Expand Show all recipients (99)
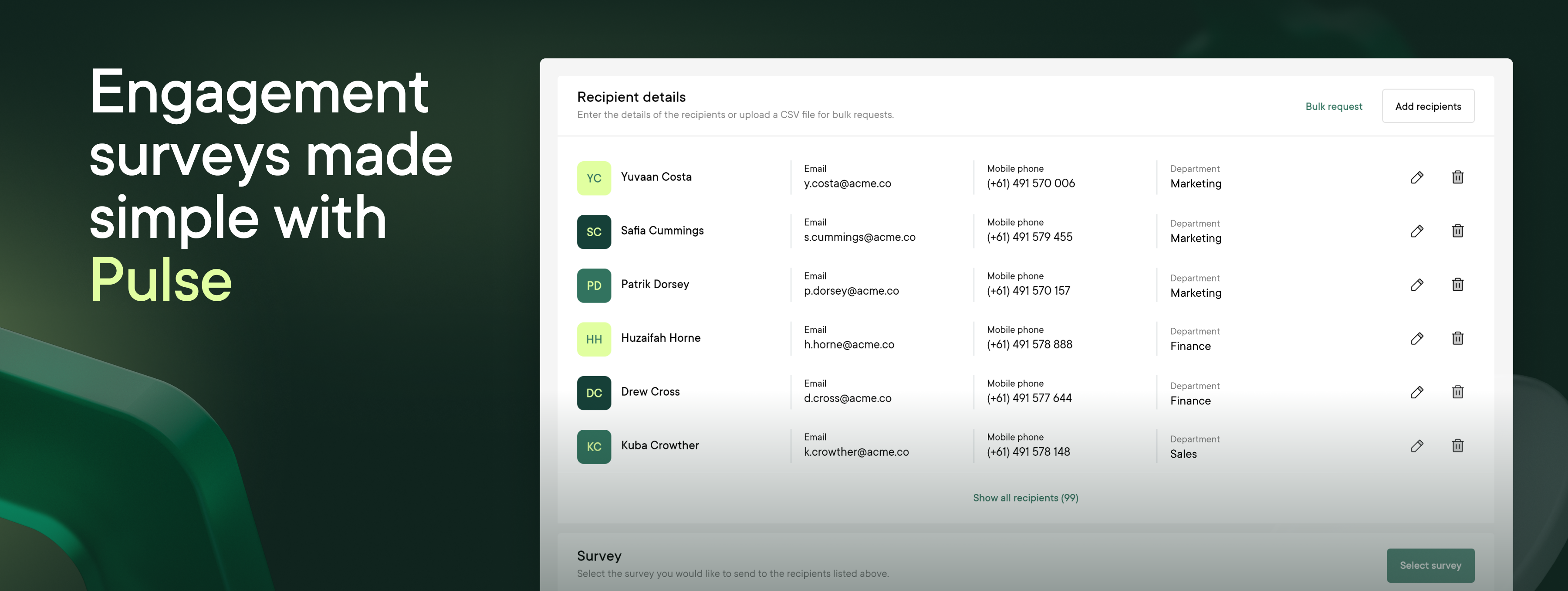Screen dimensions: 1568x591 pos(1025,498)
